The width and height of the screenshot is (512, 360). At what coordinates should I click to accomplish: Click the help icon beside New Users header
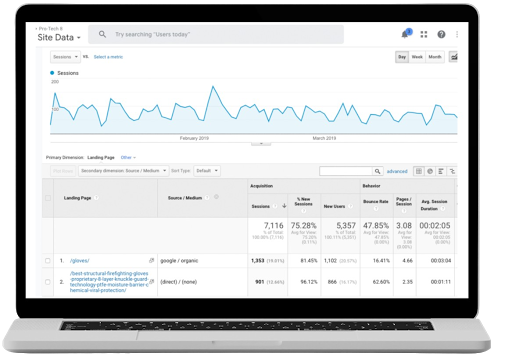350,206
